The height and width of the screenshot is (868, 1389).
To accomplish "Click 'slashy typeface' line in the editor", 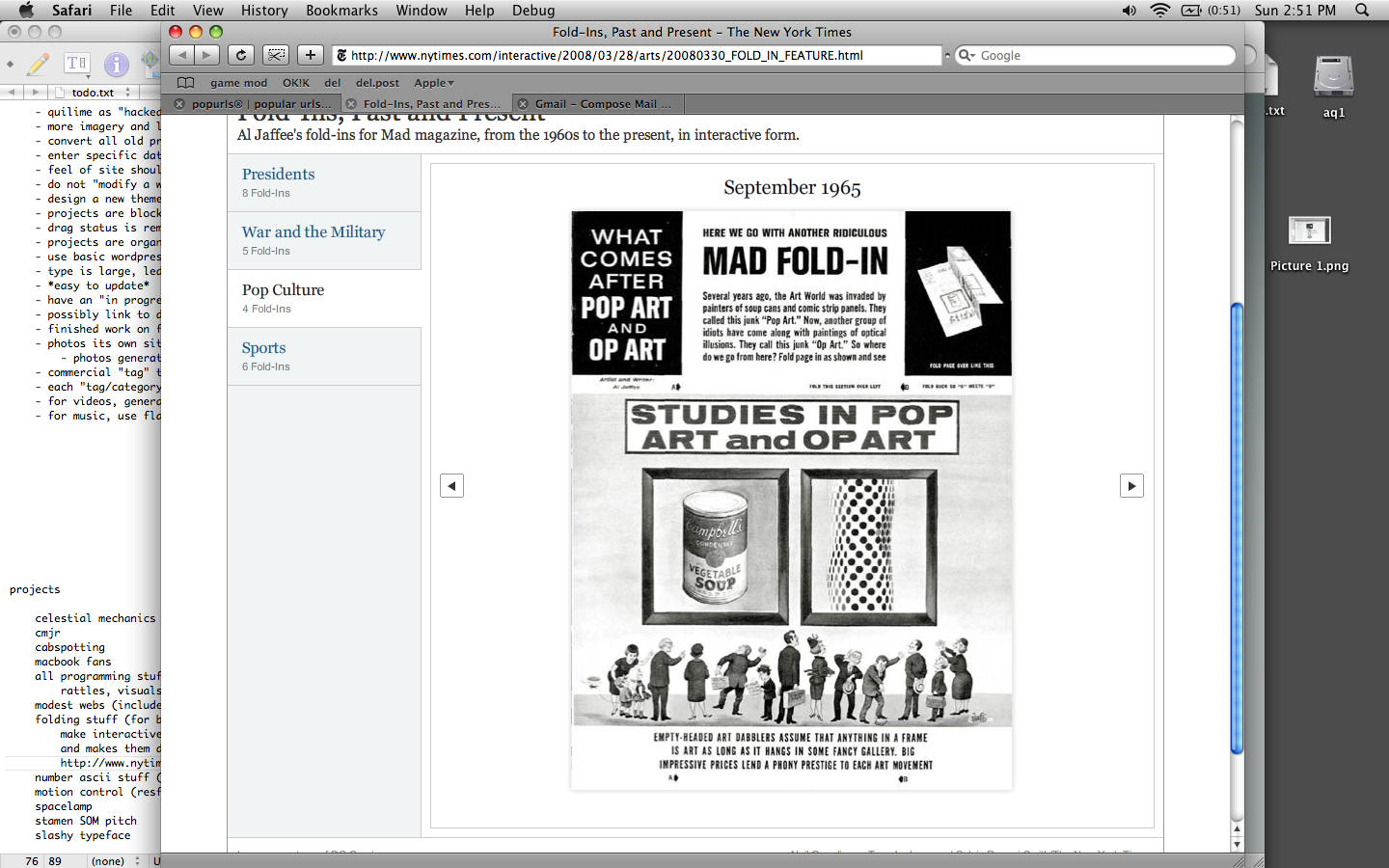I will coord(83,835).
